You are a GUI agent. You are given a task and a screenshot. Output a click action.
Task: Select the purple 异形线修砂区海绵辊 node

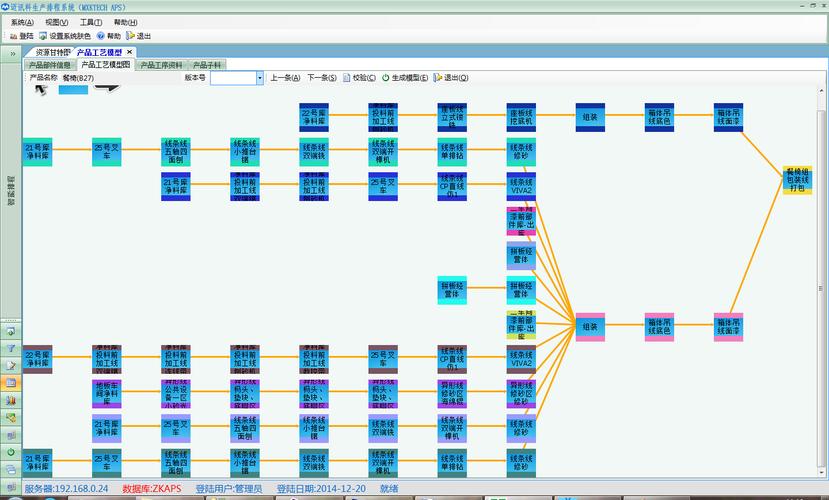[452, 394]
